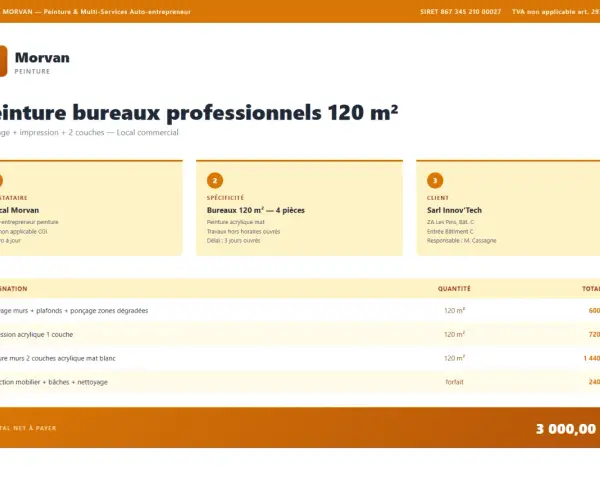The image size is (600, 480).
Task: Click the NET À PAYER label
Action: tap(34, 428)
